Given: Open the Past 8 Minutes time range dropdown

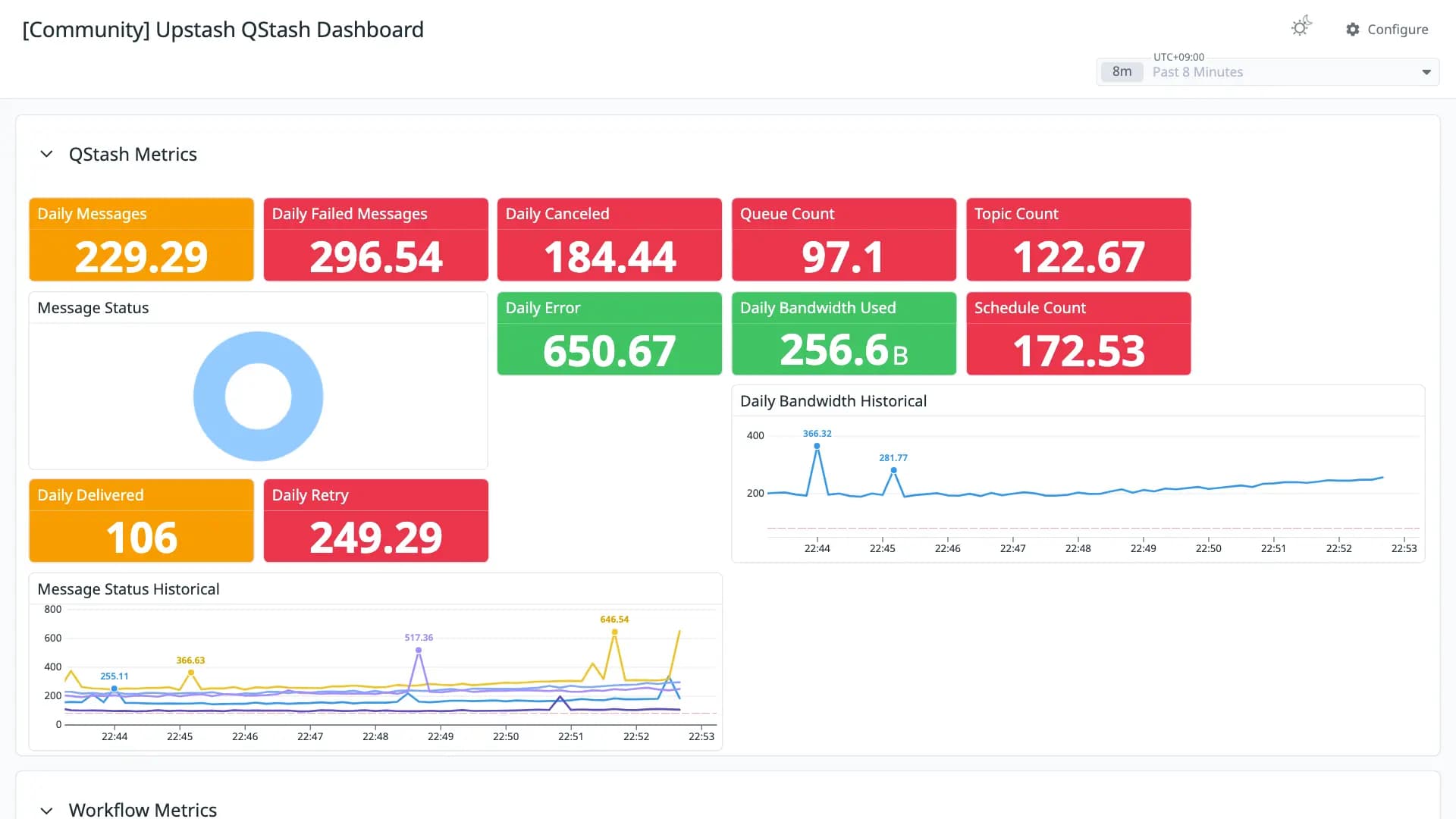Looking at the screenshot, I should (1267, 72).
